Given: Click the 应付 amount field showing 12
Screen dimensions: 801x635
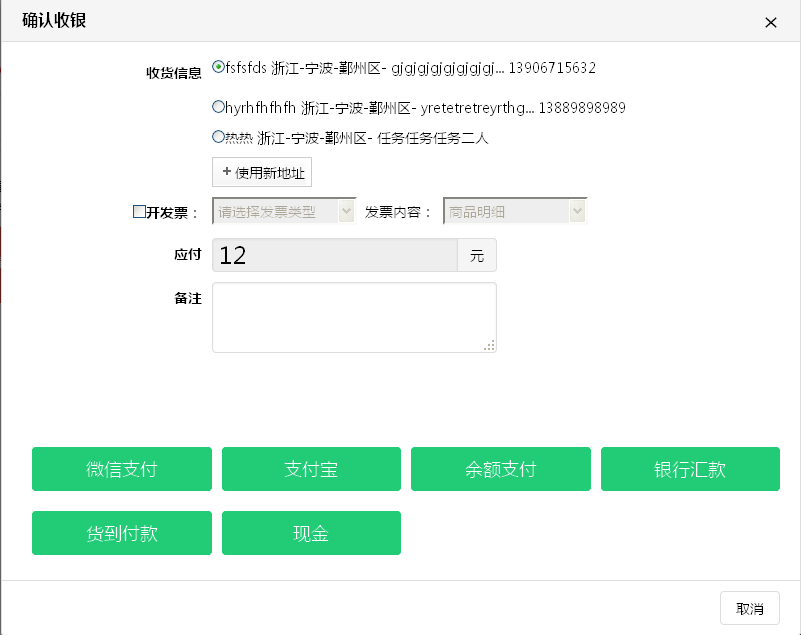Looking at the screenshot, I should click(334, 255).
